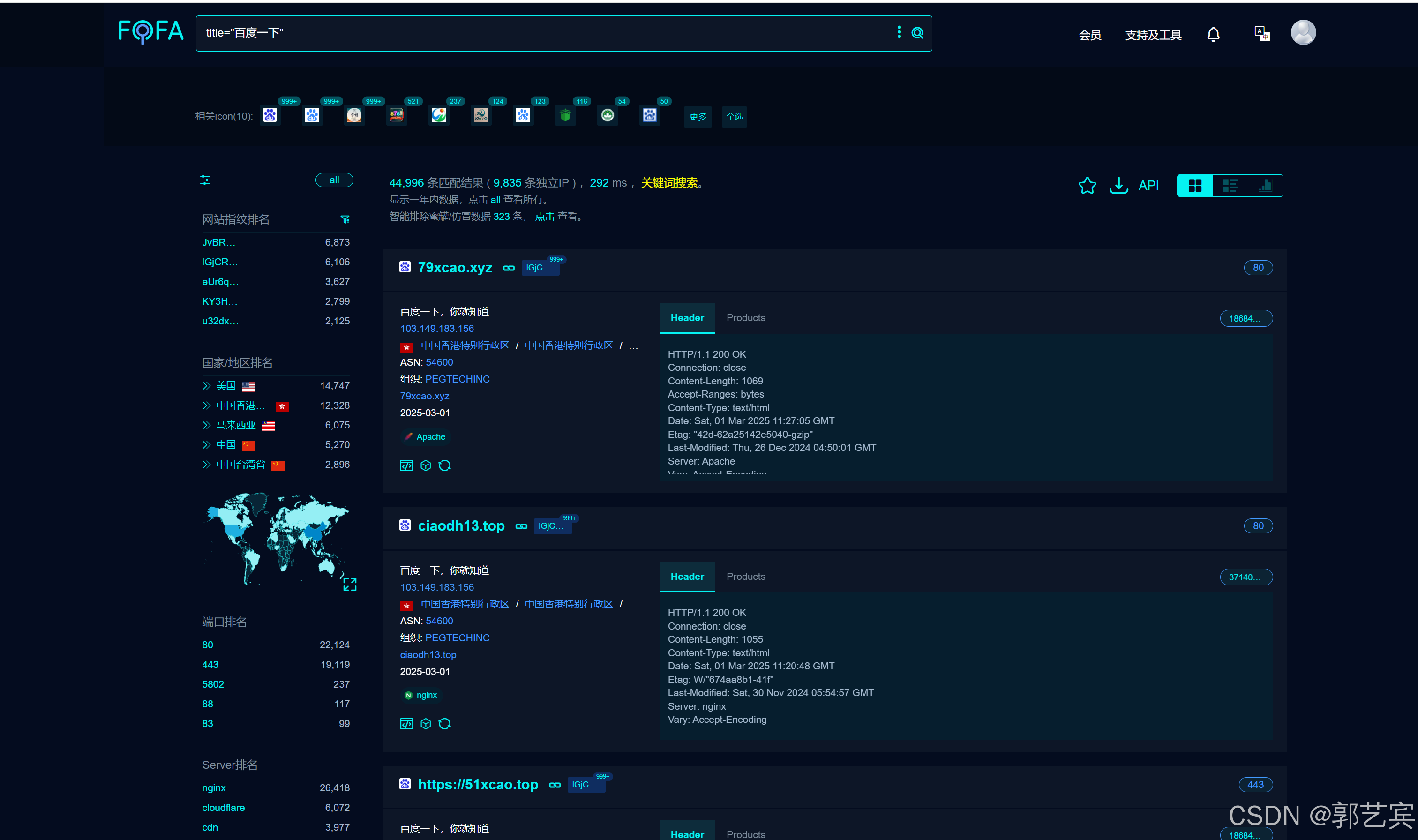Open Products tab for 79xcao.xyz result
The height and width of the screenshot is (840, 1418).
tap(745, 318)
